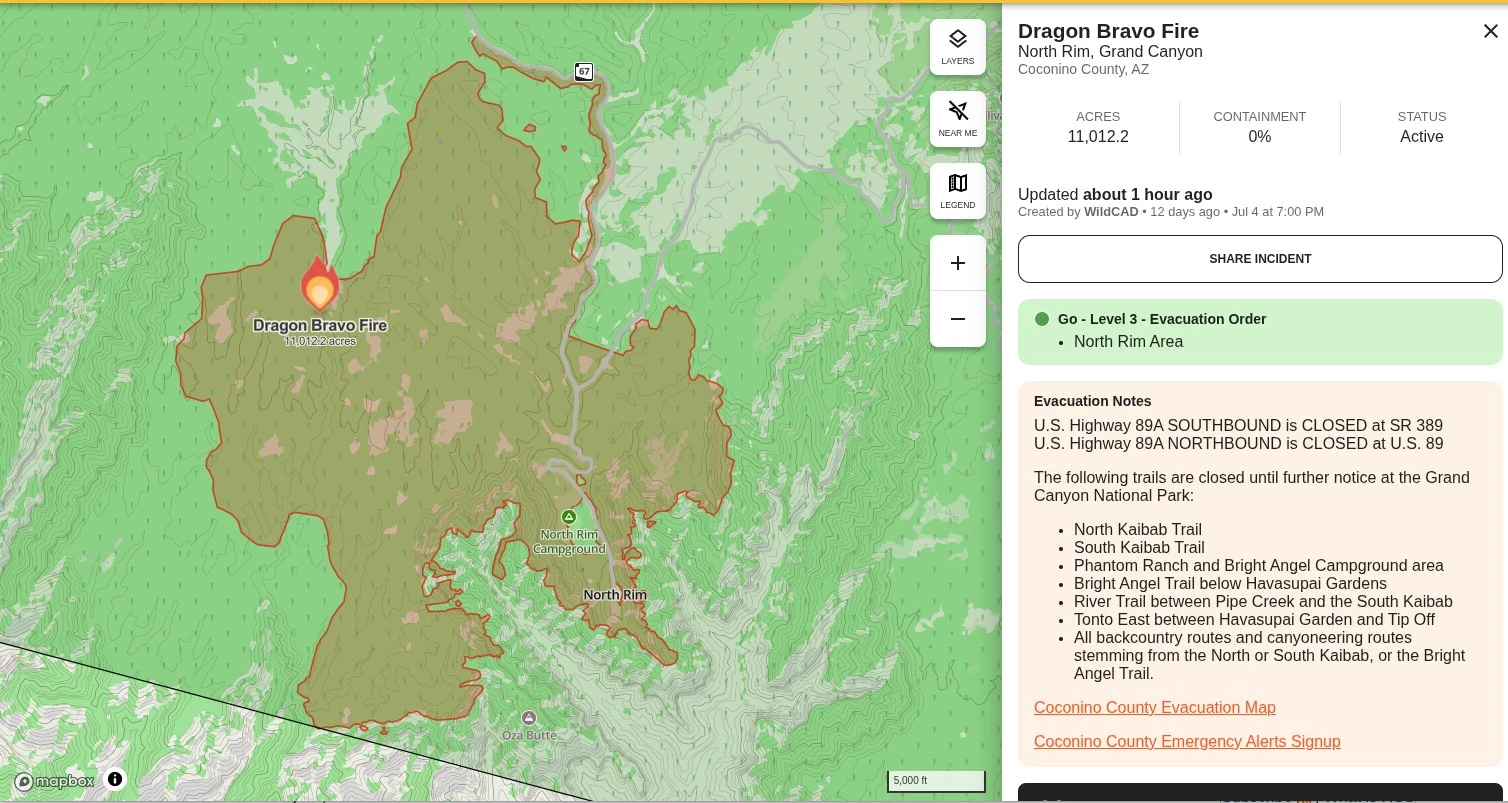Share the incident via Share Incident button

coord(1260,259)
